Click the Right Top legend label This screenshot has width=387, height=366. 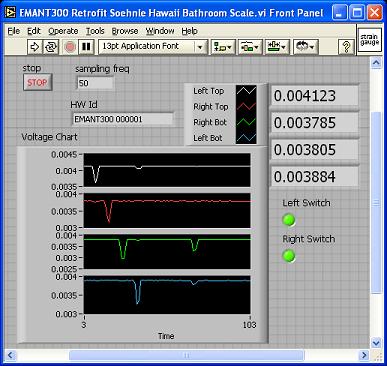point(211,106)
